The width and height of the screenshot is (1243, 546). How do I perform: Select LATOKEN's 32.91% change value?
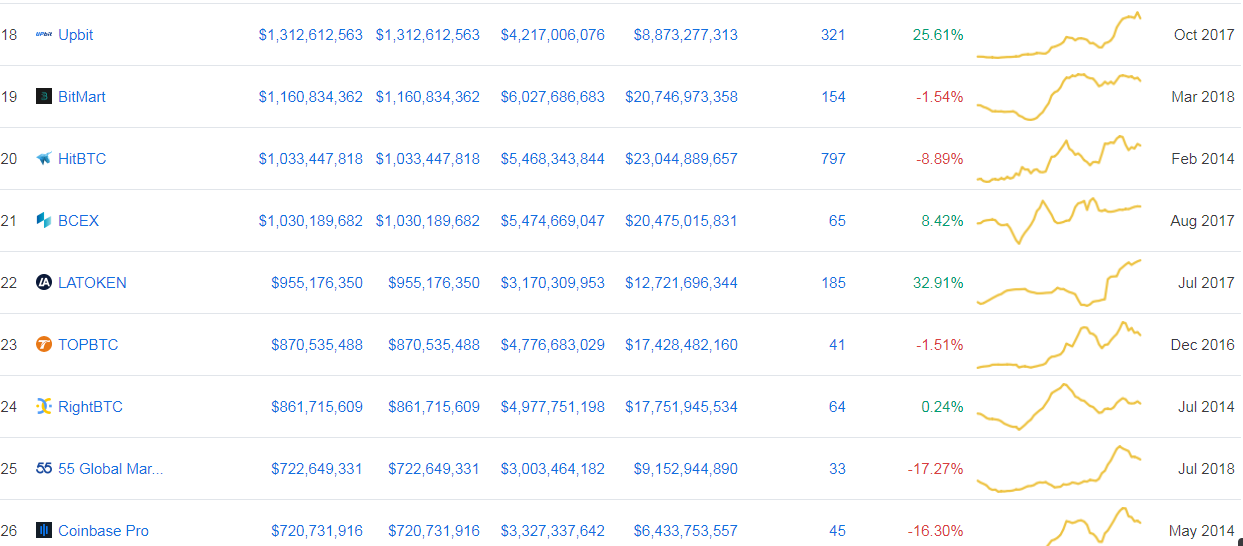click(938, 283)
